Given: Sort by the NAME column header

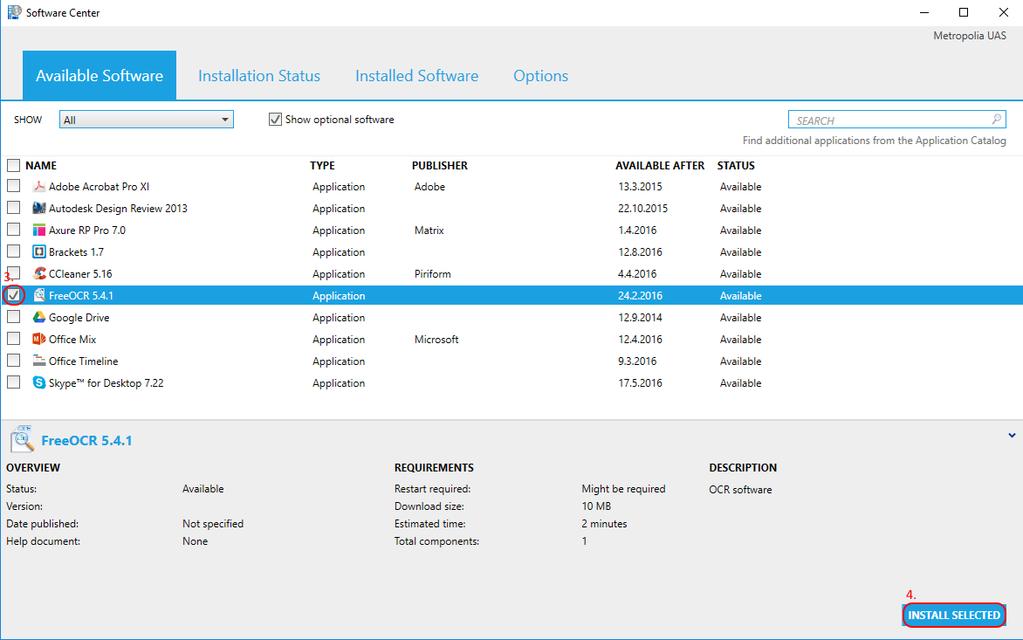Looking at the screenshot, I should [x=41, y=166].
